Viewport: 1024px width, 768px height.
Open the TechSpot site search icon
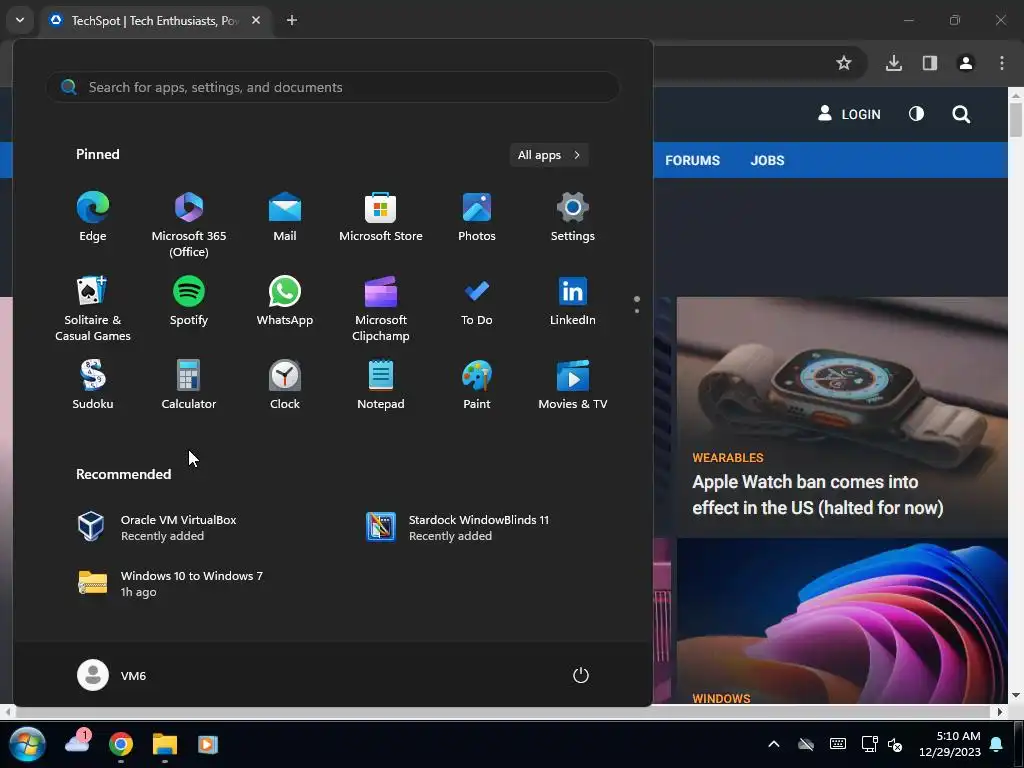[x=961, y=114]
